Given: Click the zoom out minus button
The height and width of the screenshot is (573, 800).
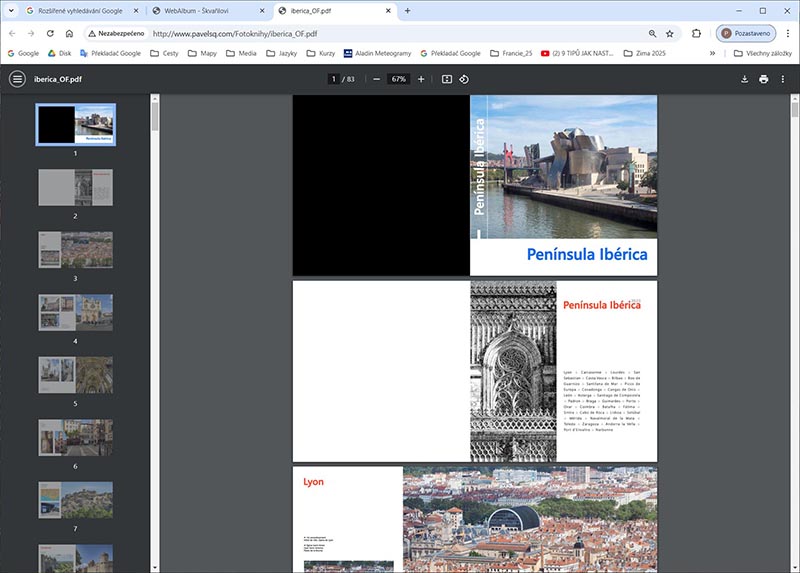Looking at the screenshot, I should pos(376,79).
